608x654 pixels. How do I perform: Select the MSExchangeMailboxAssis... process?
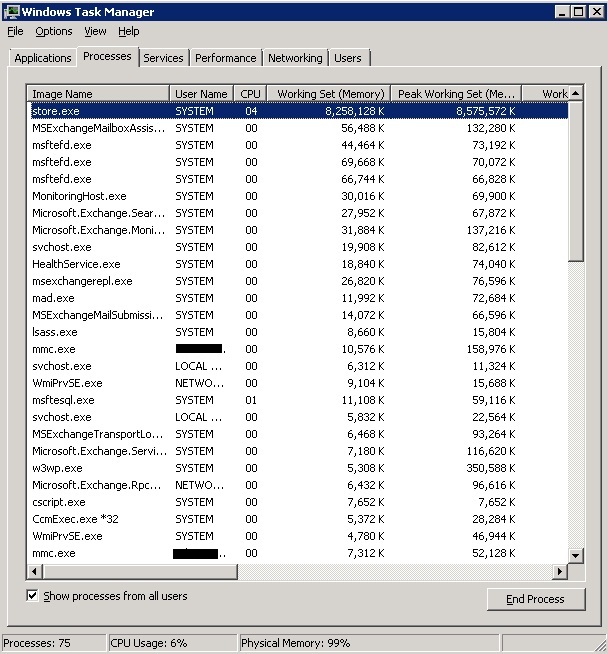click(x=299, y=128)
